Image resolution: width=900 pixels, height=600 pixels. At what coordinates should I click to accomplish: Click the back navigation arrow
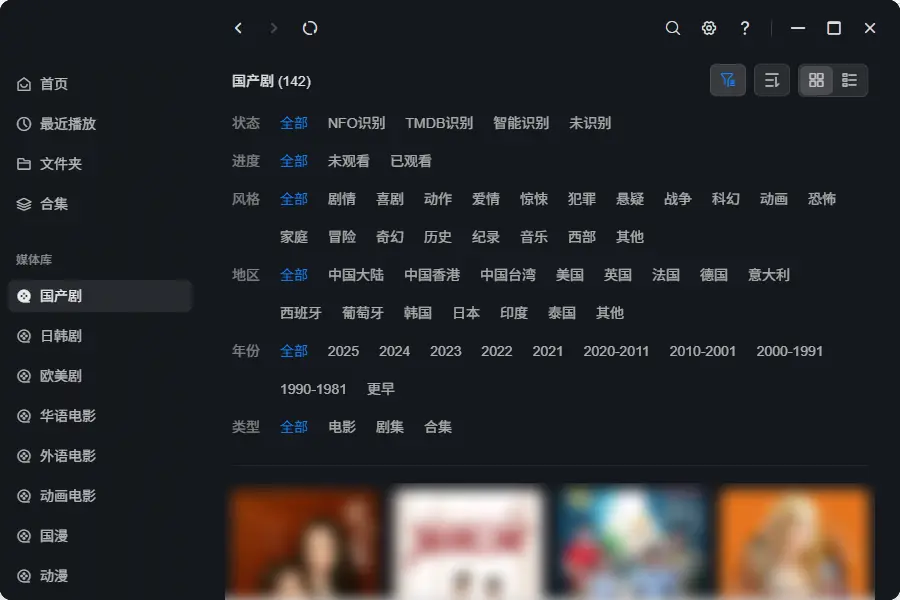coord(238,28)
